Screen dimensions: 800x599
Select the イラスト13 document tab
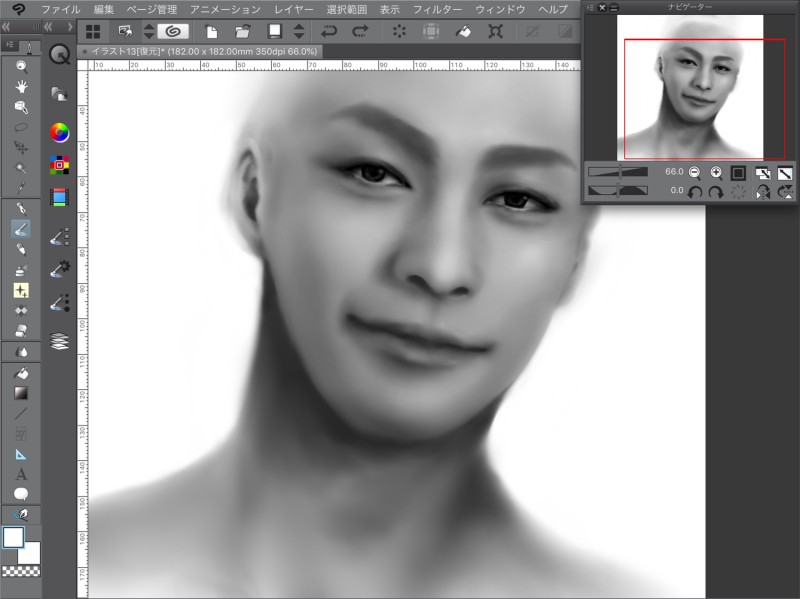[201, 52]
